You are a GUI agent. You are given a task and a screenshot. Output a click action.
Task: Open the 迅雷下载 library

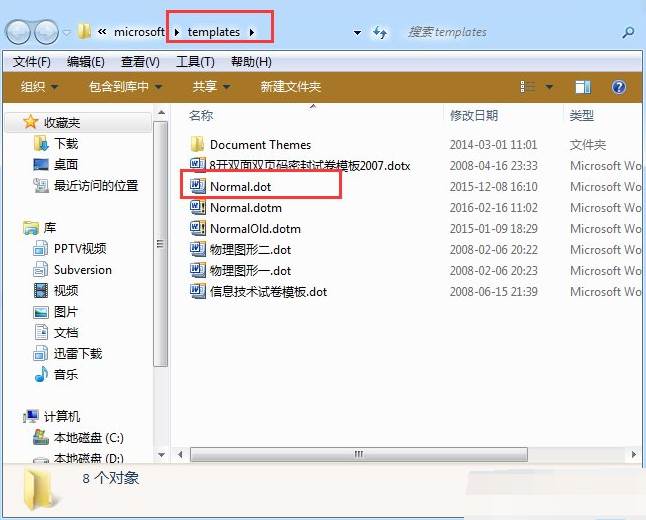[78, 354]
